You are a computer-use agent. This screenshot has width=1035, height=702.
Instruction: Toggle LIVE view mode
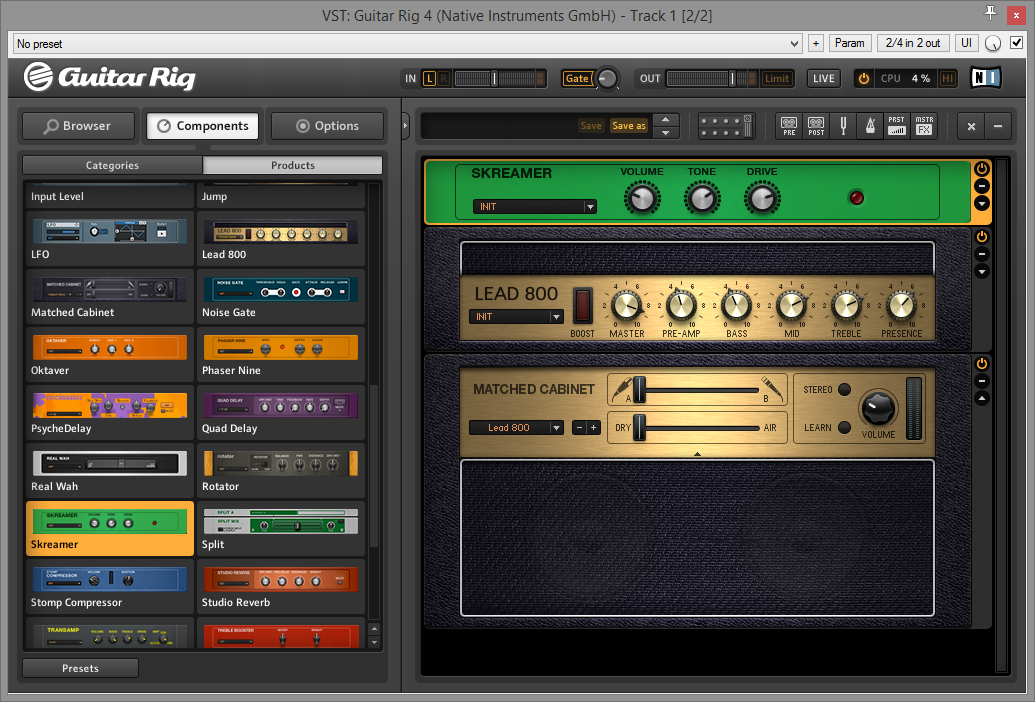[x=823, y=79]
